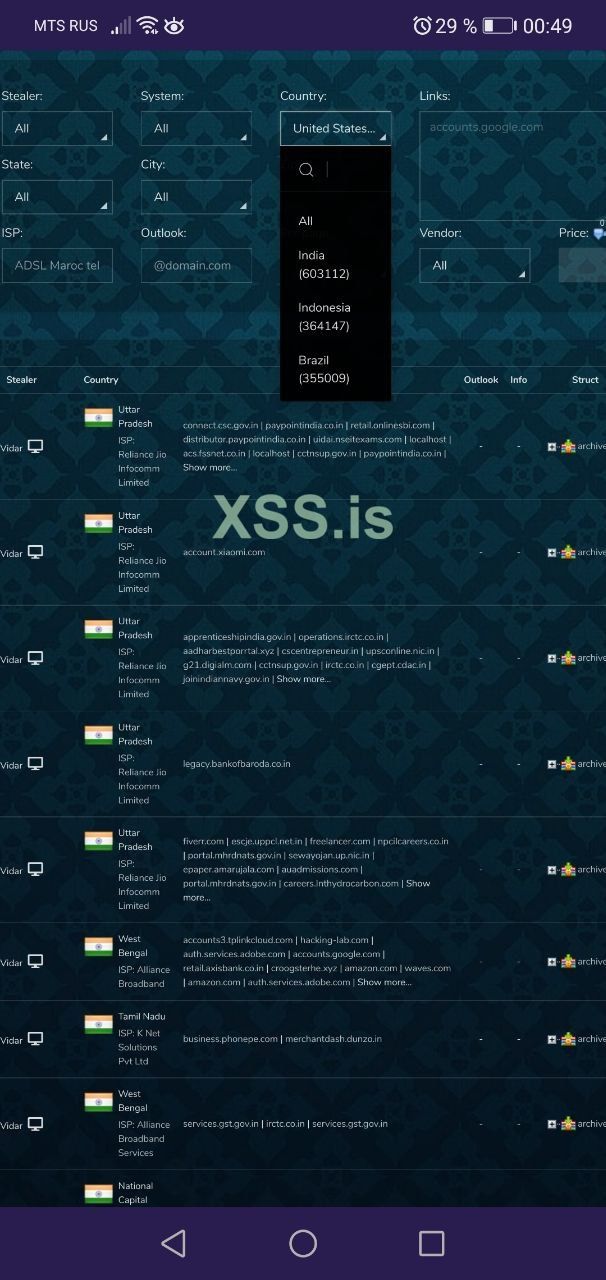Open the City filter dropdown
Image resolution: width=606 pixels, height=1280 pixels.
point(196,197)
